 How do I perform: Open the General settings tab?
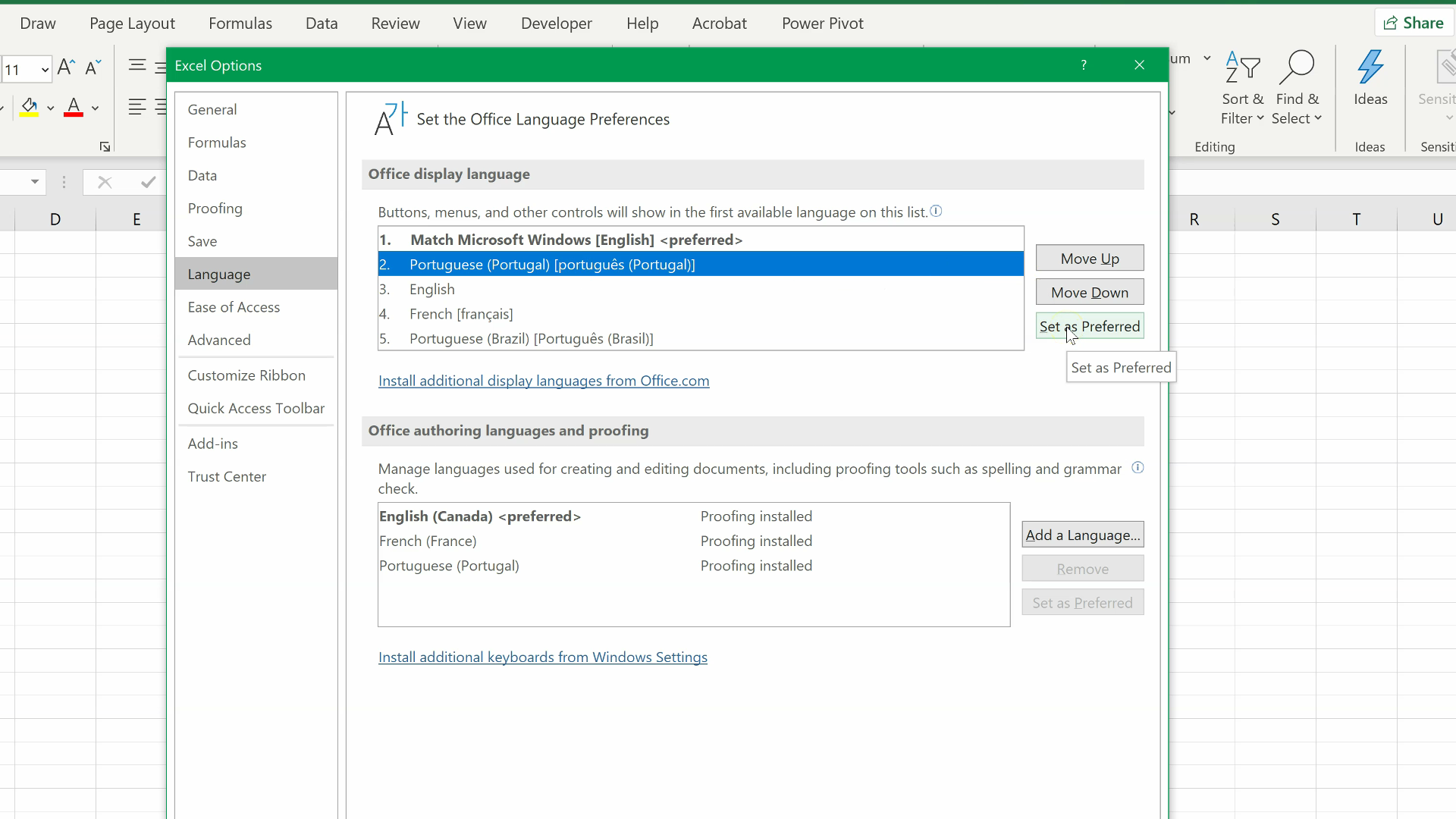[213, 109]
